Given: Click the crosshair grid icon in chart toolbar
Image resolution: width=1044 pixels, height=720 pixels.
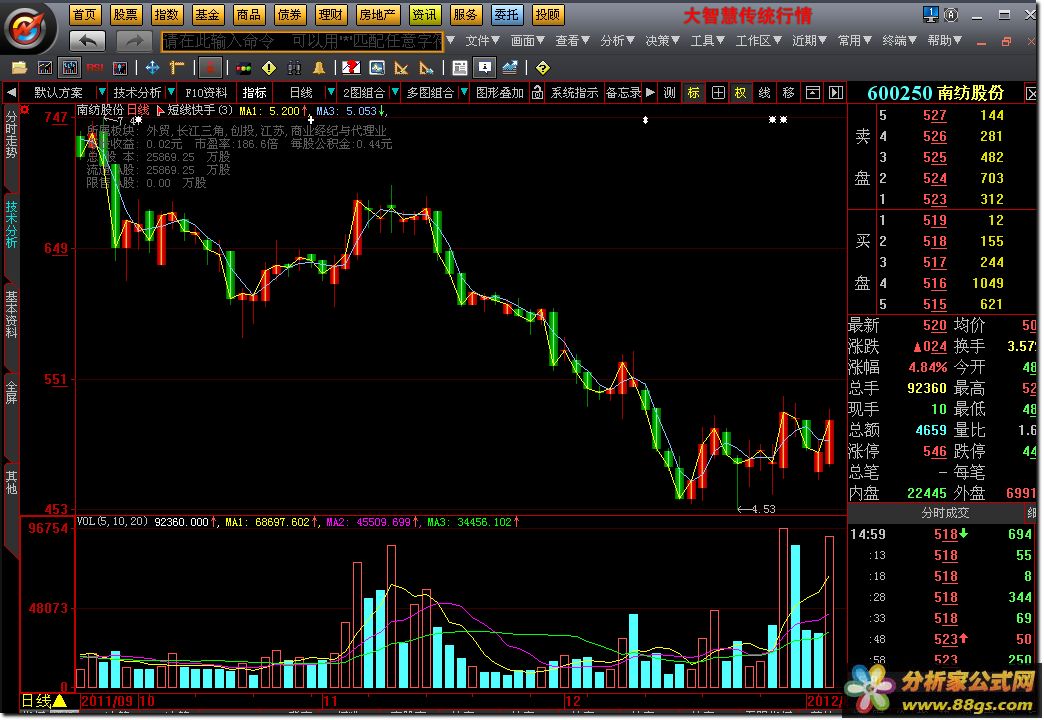Looking at the screenshot, I should [x=718, y=93].
